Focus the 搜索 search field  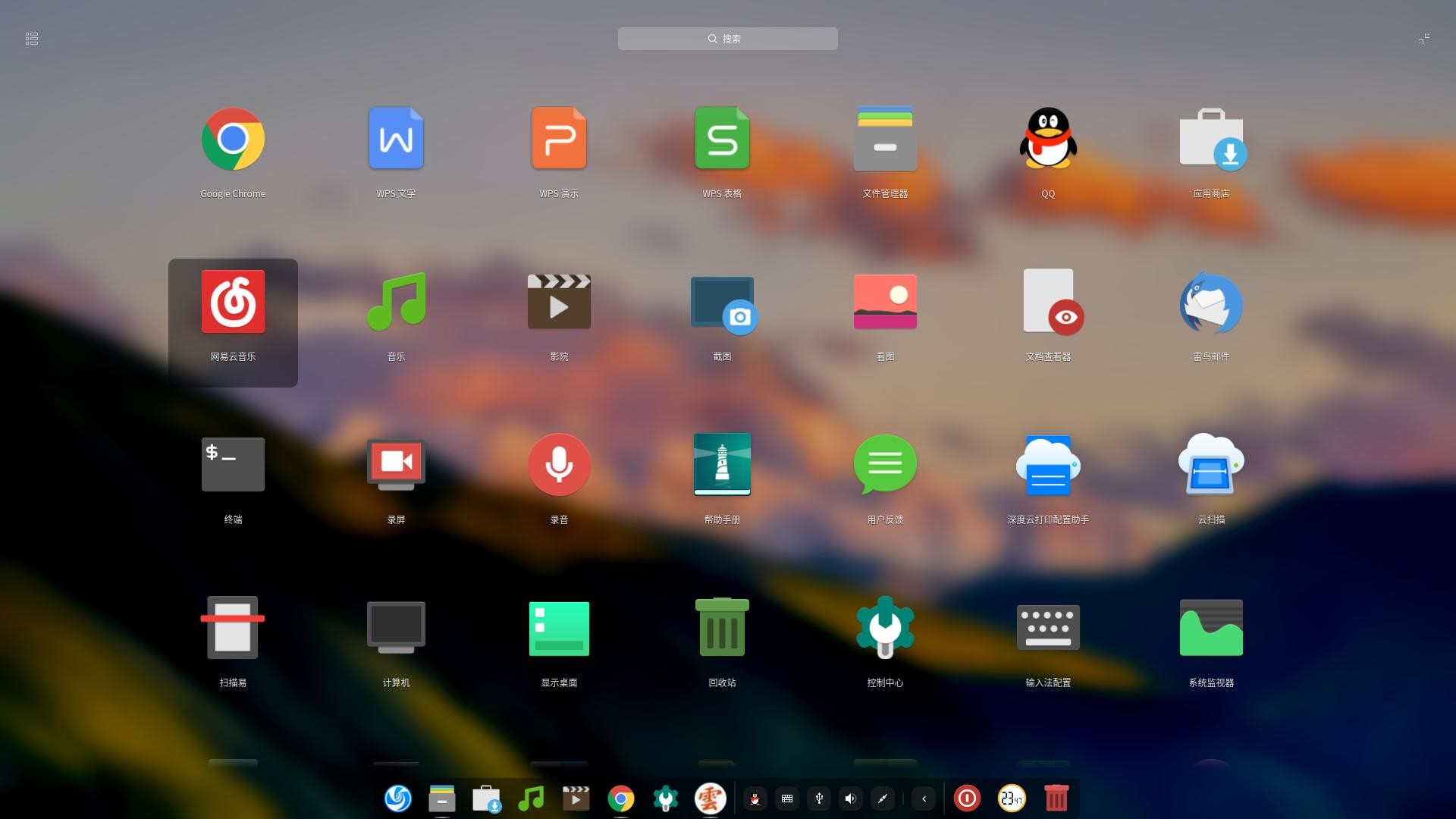pos(727,39)
